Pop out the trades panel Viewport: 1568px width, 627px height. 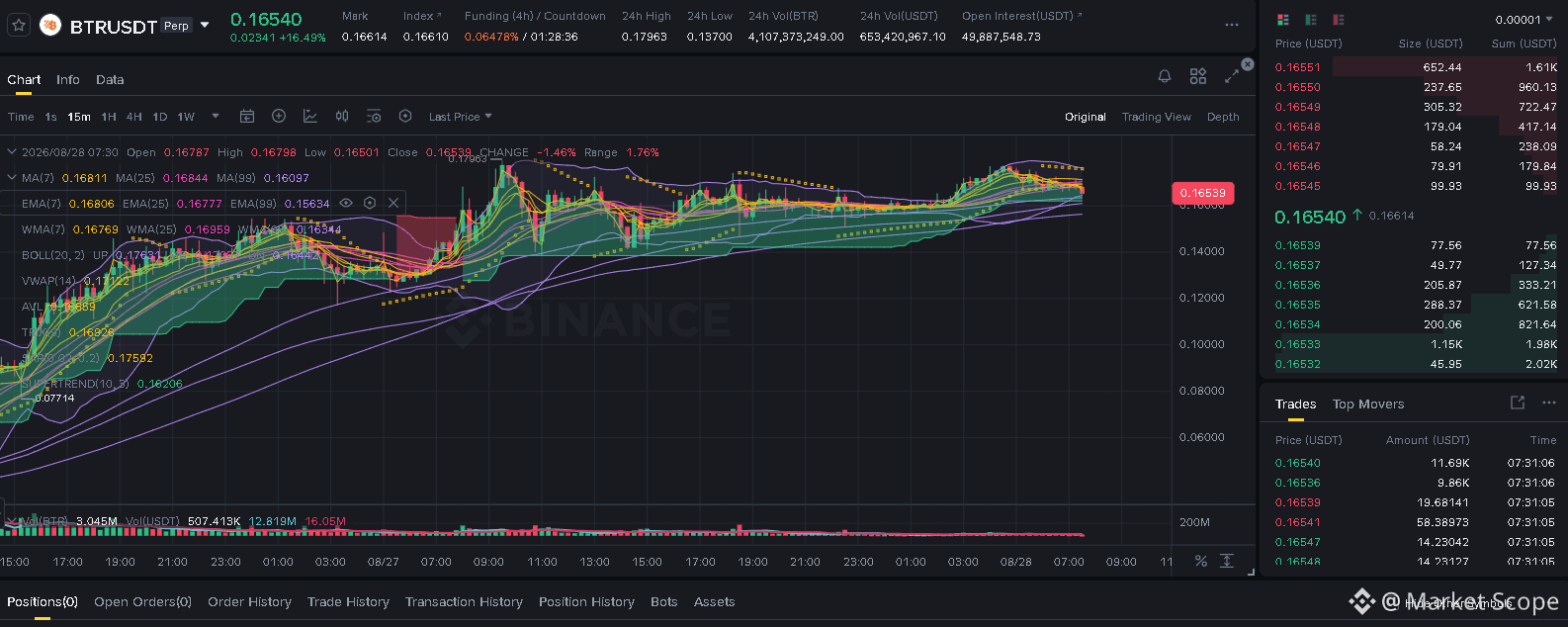[1518, 403]
